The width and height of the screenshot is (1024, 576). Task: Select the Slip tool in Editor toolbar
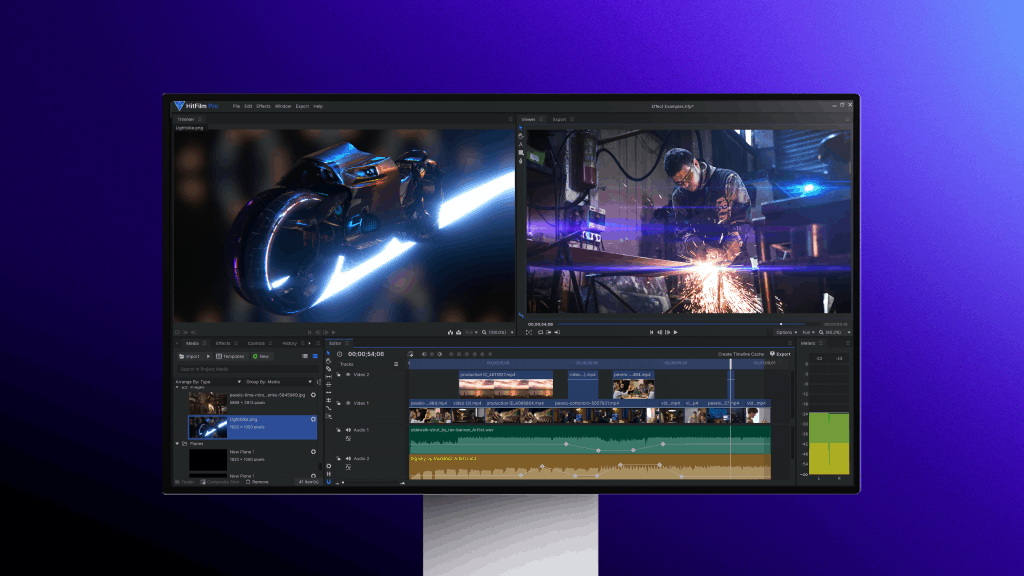328,377
